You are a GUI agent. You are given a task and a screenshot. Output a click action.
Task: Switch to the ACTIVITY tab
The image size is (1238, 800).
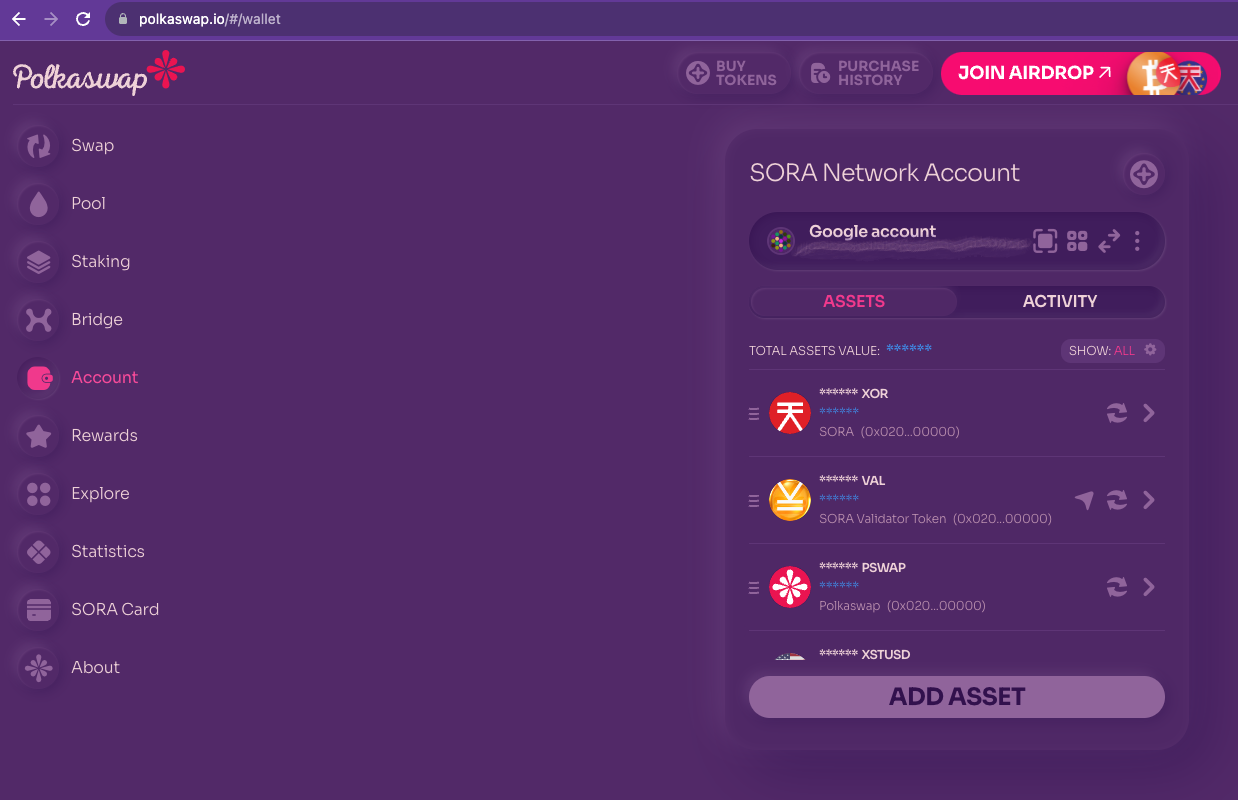pyautogui.click(x=1060, y=301)
